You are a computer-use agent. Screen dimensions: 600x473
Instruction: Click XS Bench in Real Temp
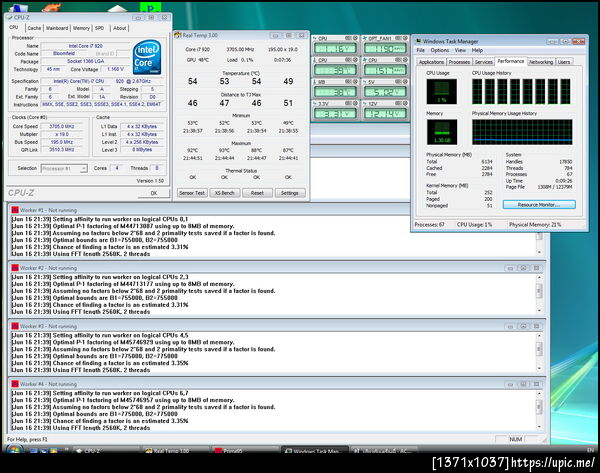(x=225, y=193)
